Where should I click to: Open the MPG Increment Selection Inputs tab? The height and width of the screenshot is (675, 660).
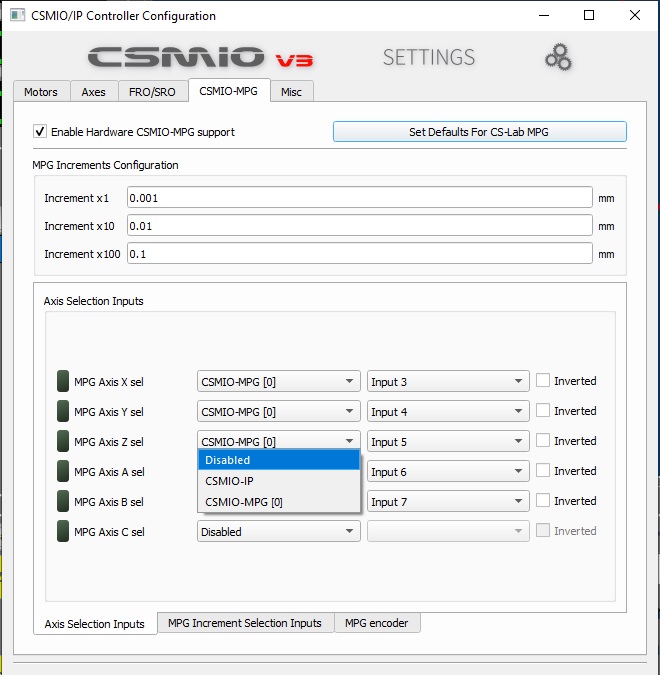(x=245, y=623)
